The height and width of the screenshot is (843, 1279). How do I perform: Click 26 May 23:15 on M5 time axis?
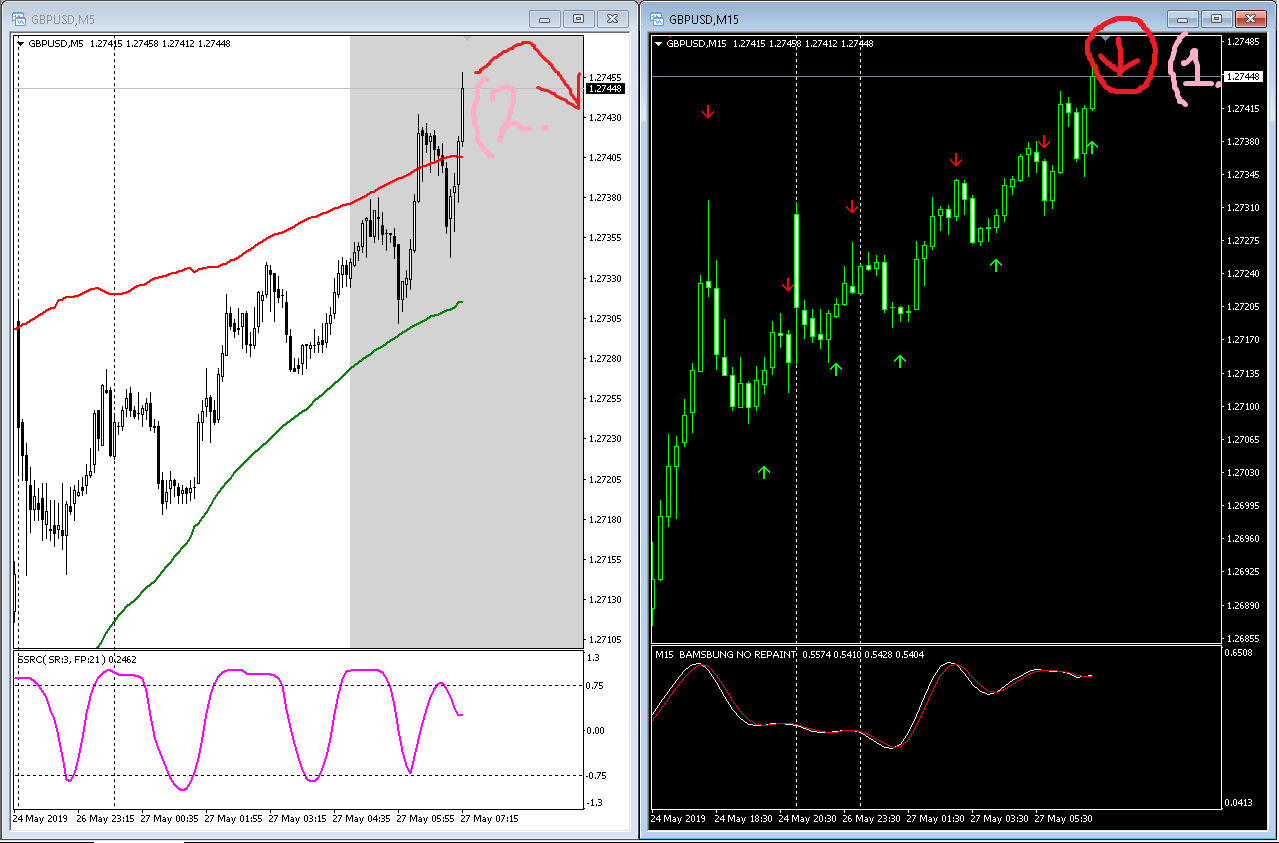(107, 818)
